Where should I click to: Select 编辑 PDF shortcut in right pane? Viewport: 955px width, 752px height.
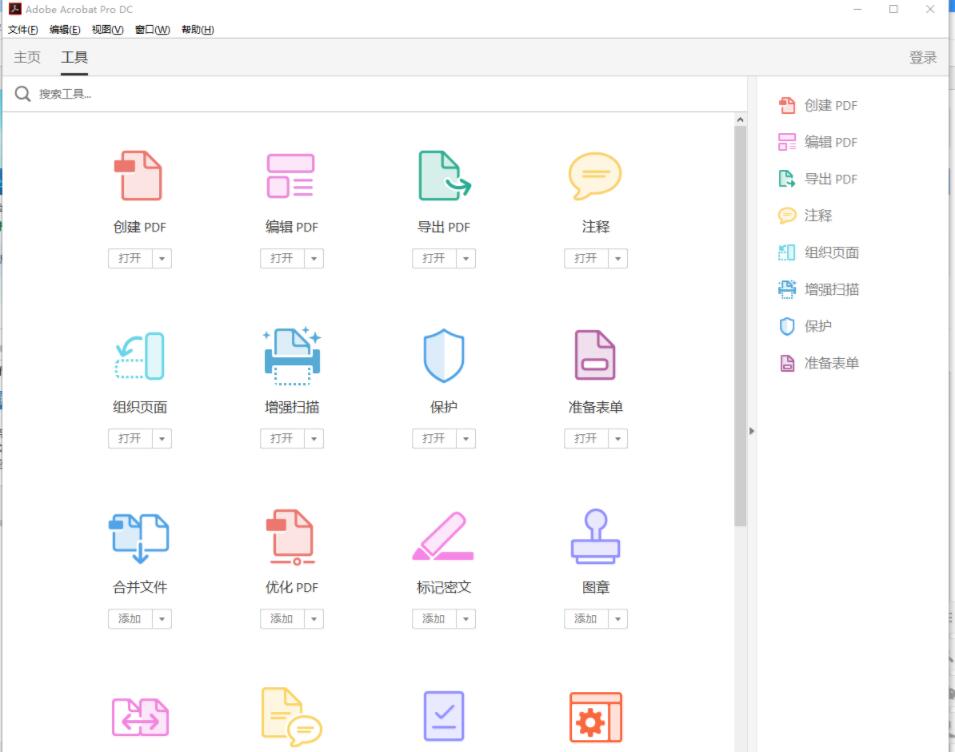coord(818,142)
